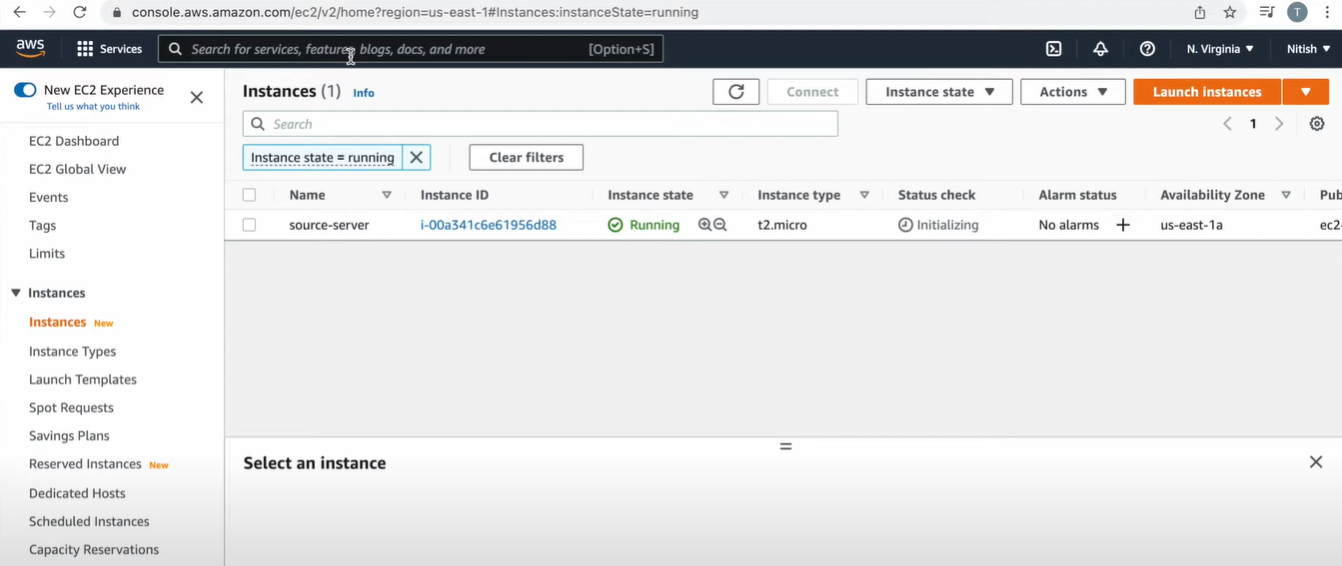This screenshot has height=566, width=1342.
Task: Go to the next page of instances
Action: [x=1279, y=124]
